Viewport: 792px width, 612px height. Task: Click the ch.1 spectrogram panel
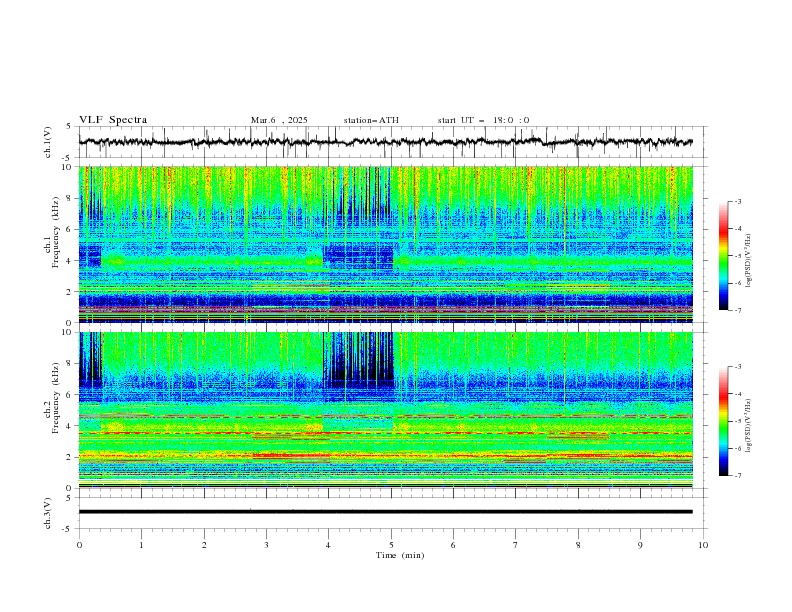[385, 244]
